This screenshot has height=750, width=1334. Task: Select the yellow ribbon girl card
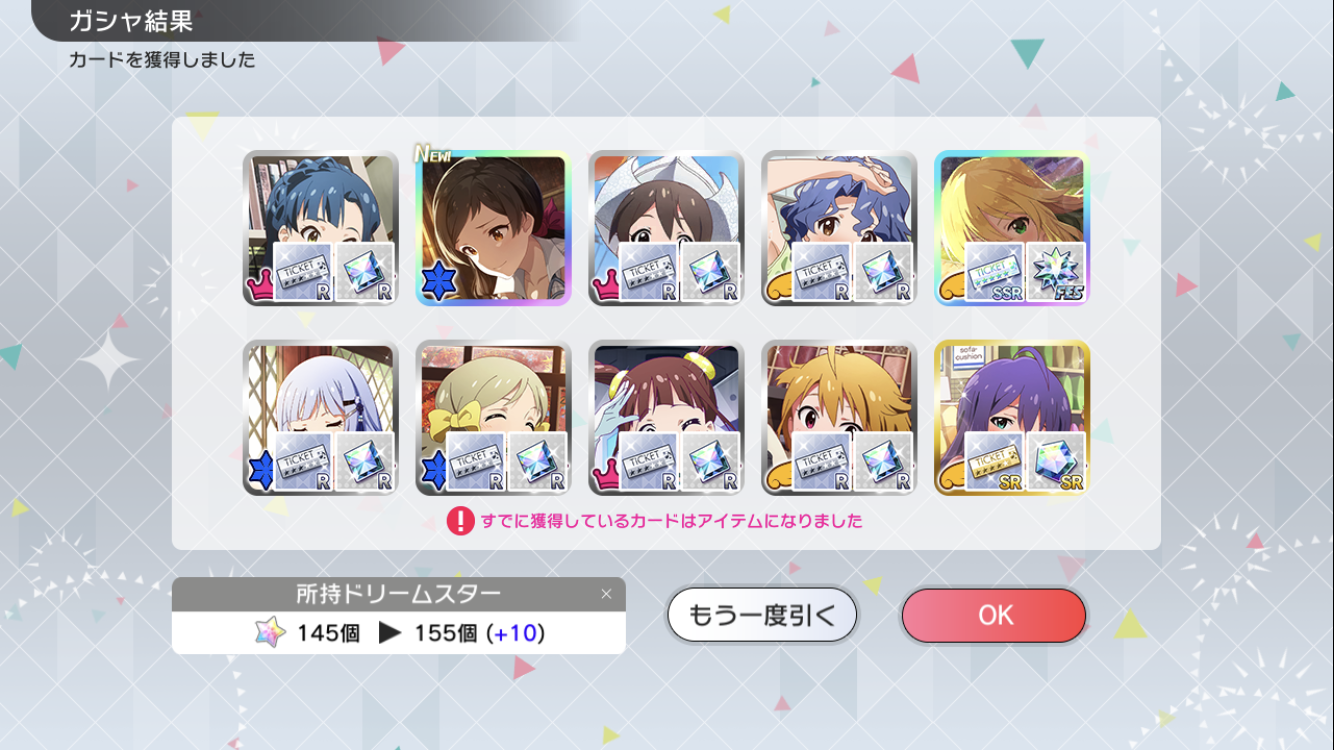494,418
